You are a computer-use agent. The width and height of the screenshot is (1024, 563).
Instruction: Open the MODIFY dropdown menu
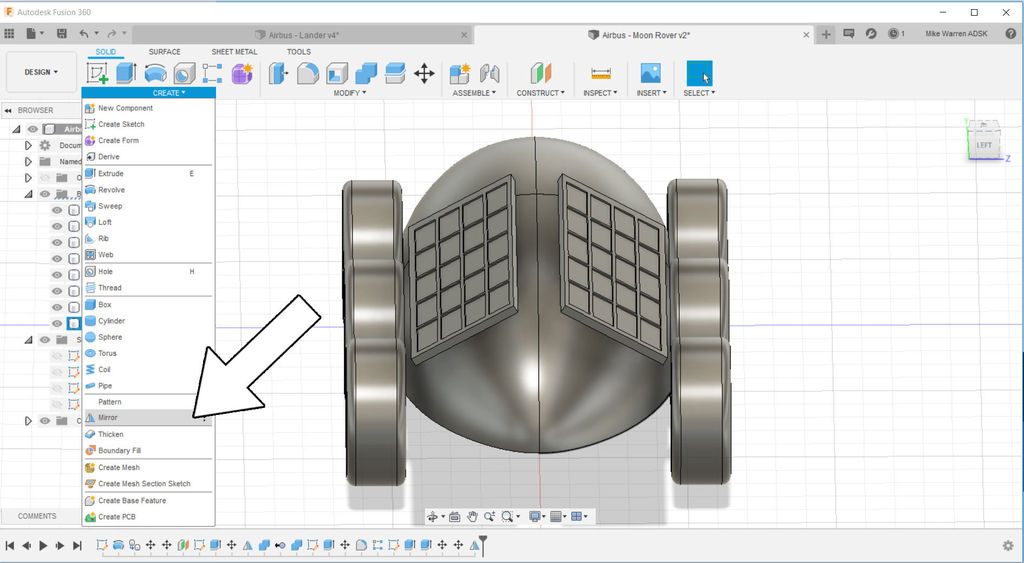click(349, 93)
